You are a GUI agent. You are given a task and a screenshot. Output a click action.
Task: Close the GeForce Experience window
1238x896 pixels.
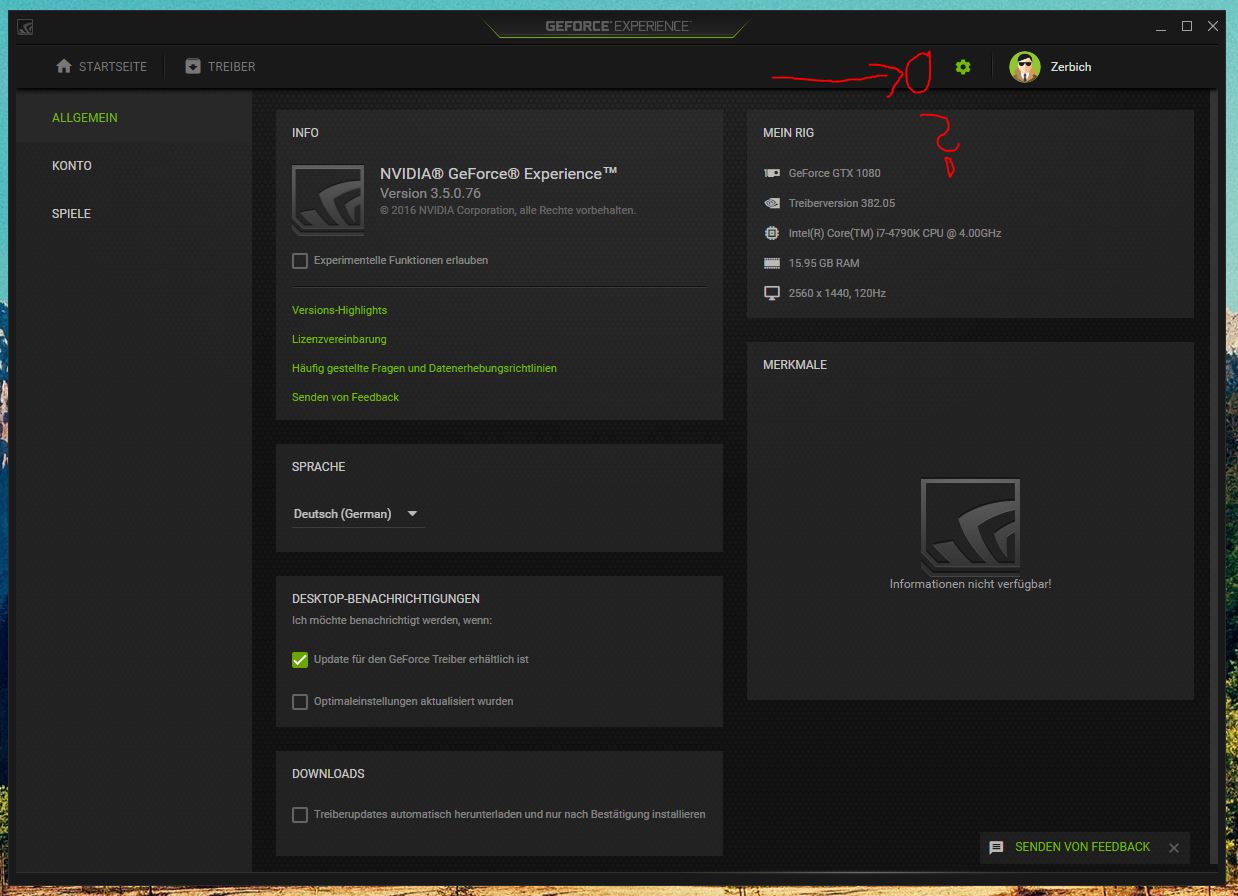[1213, 26]
